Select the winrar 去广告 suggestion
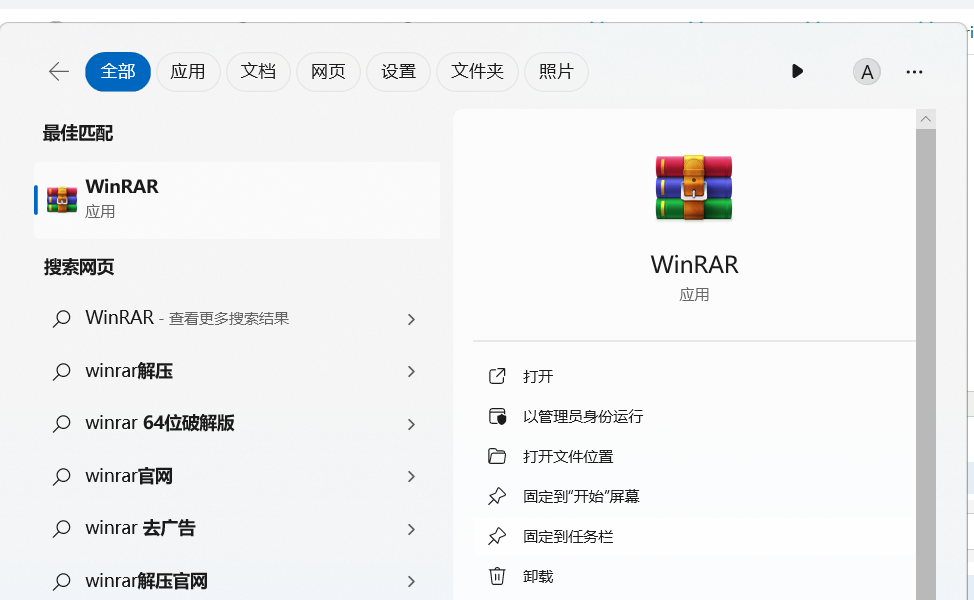This screenshot has width=974, height=600. [x=237, y=529]
